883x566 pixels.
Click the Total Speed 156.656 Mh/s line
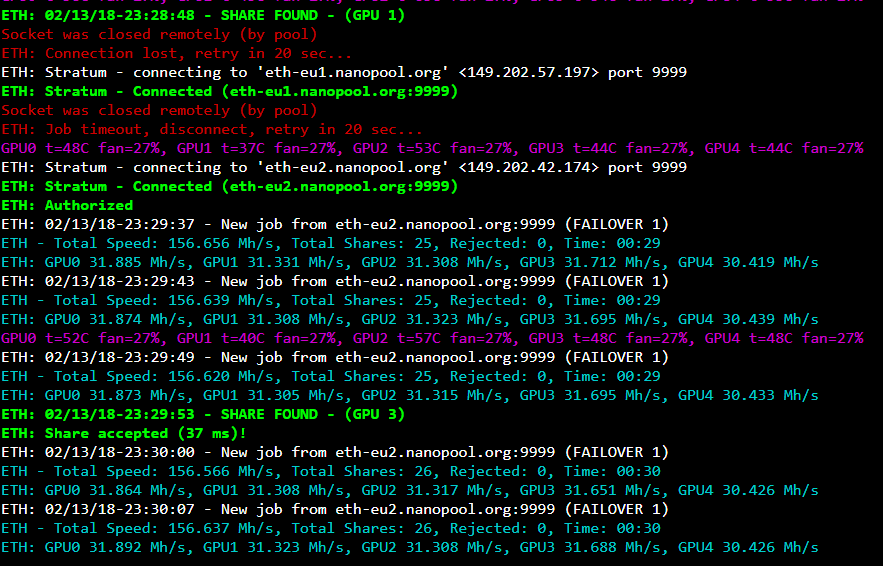click(x=331, y=243)
